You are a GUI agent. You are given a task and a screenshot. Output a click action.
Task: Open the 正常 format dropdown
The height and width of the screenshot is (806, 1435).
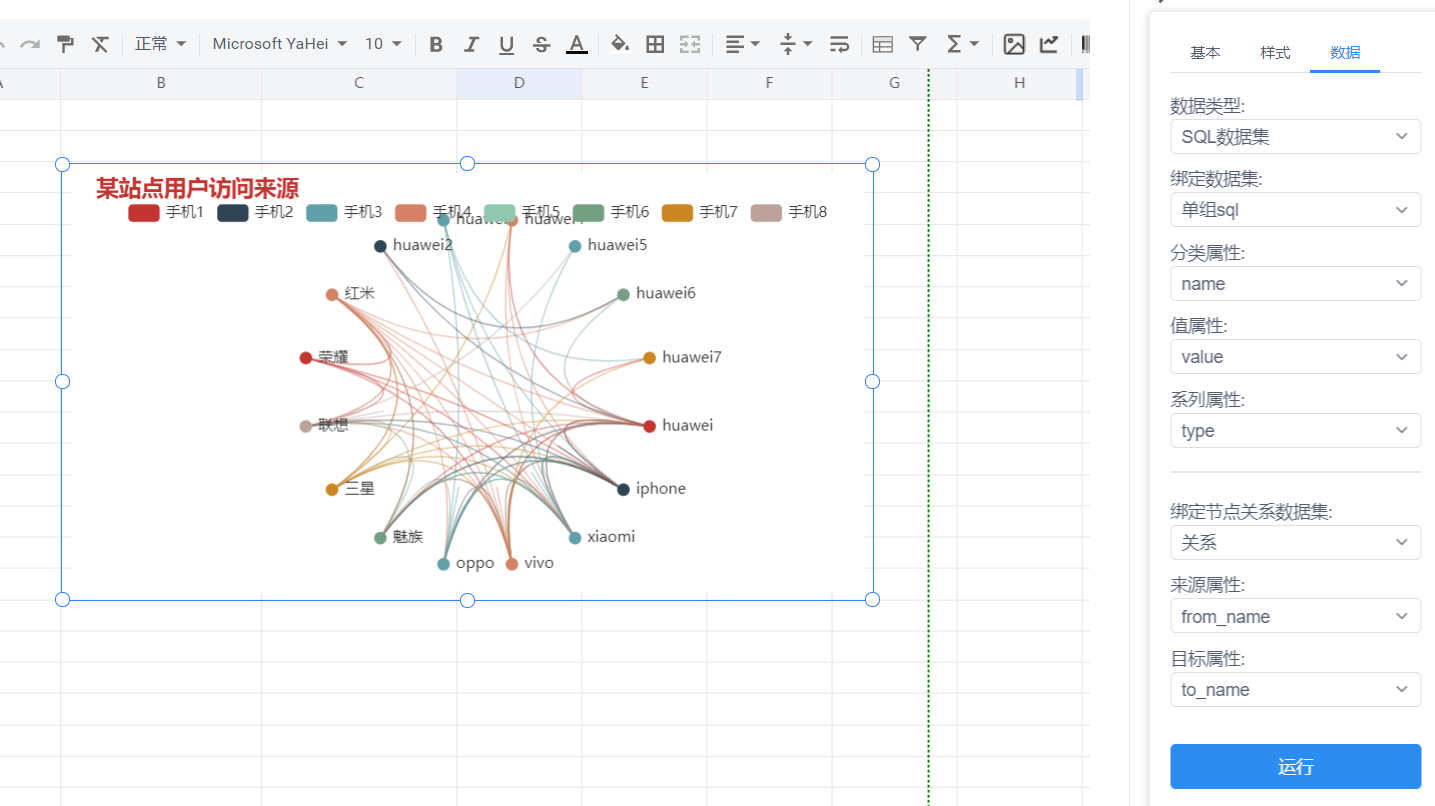coord(161,44)
